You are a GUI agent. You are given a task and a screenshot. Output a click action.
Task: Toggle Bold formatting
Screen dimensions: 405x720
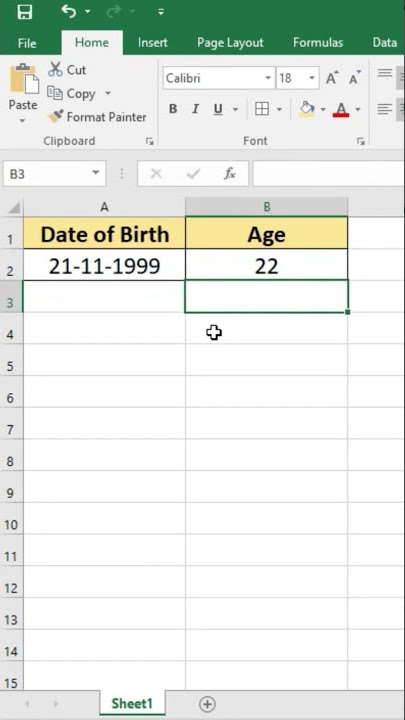click(x=173, y=109)
